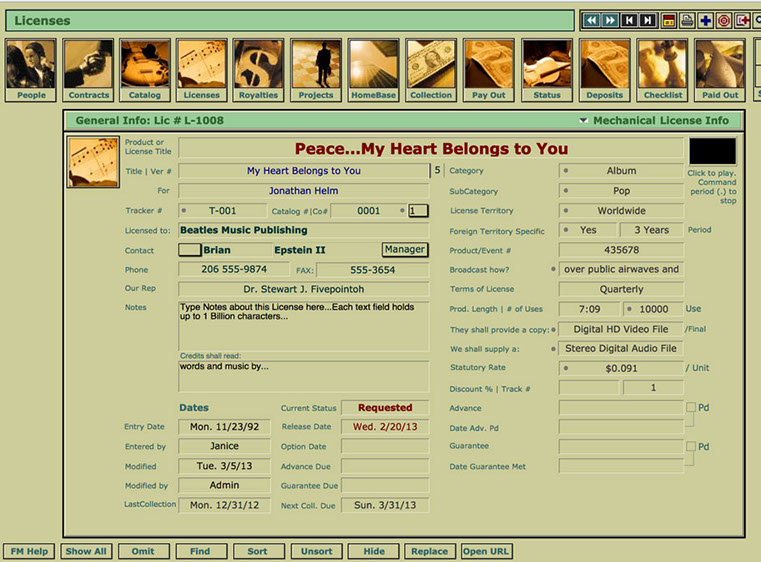This screenshot has height=562, width=761.
Task: Go to HomeBase
Action: click(373, 70)
